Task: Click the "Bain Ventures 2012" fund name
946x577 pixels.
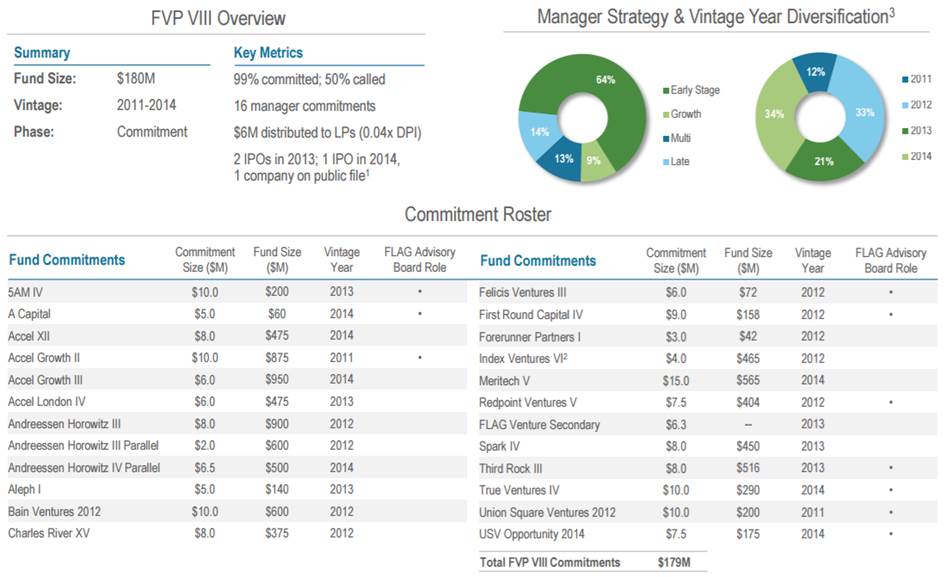Action: point(54,512)
